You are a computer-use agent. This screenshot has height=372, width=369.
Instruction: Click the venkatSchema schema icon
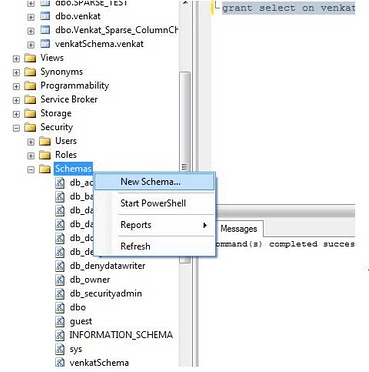[x=60, y=363]
